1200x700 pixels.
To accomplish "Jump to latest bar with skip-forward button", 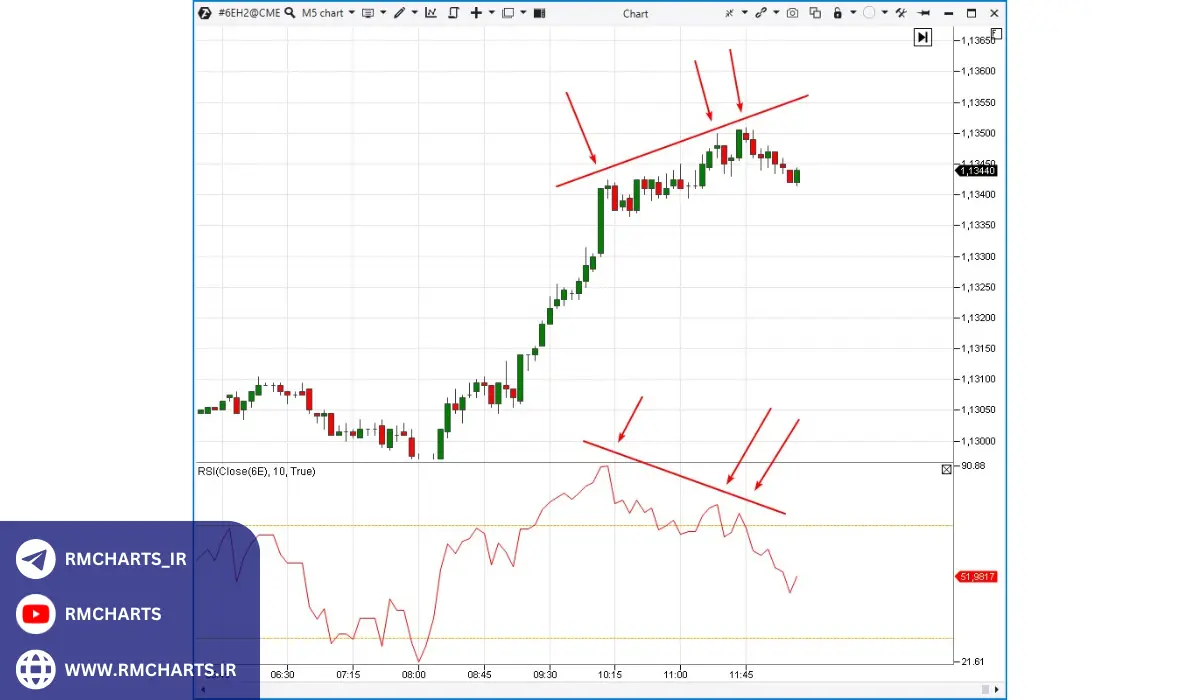I will pos(922,37).
